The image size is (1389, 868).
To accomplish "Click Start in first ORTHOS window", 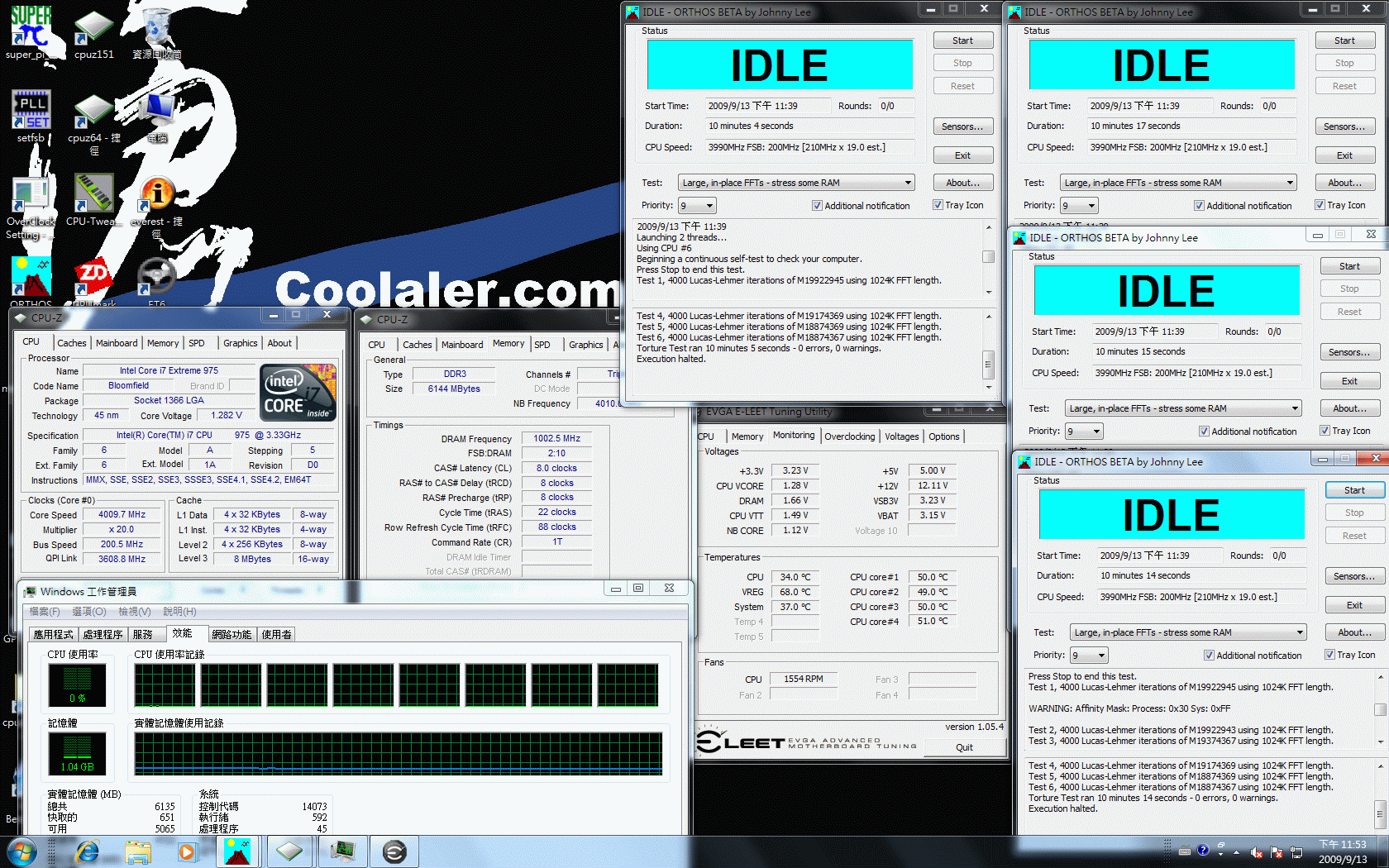I will click(963, 41).
